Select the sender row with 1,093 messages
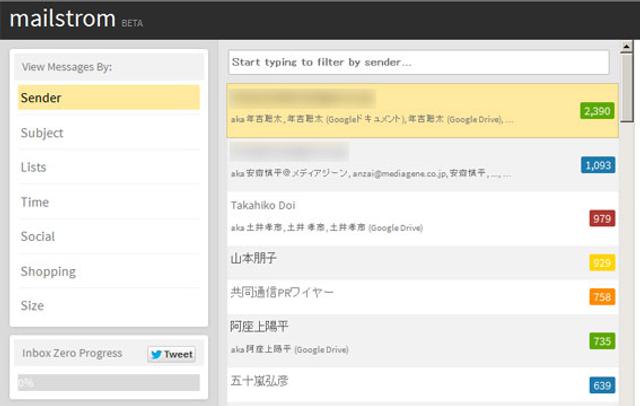The width and height of the screenshot is (640, 406). pyautogui.click(x=422, y=164)
